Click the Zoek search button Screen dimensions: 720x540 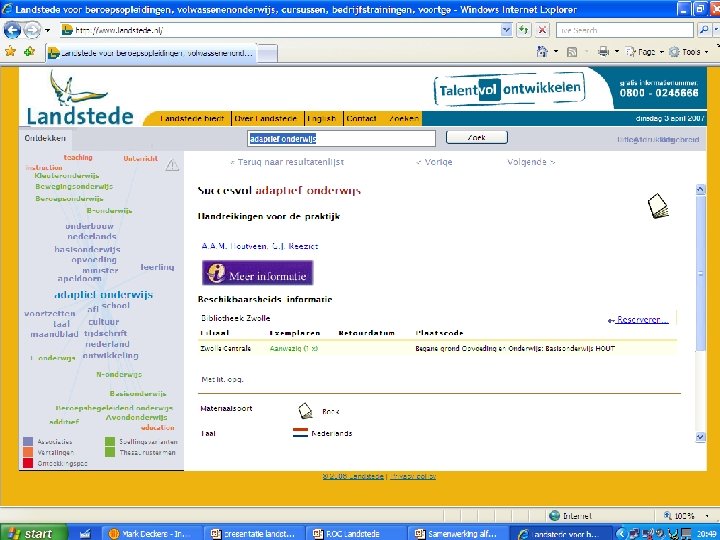[477, 137]
